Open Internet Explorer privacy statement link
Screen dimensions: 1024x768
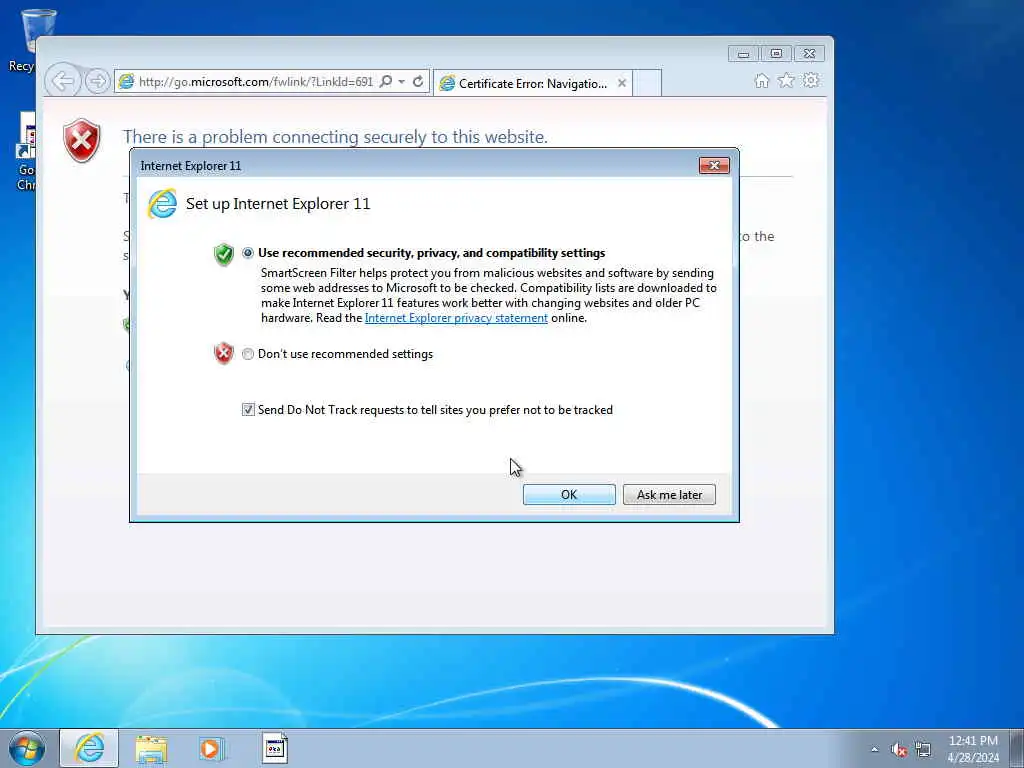(456, 318)
